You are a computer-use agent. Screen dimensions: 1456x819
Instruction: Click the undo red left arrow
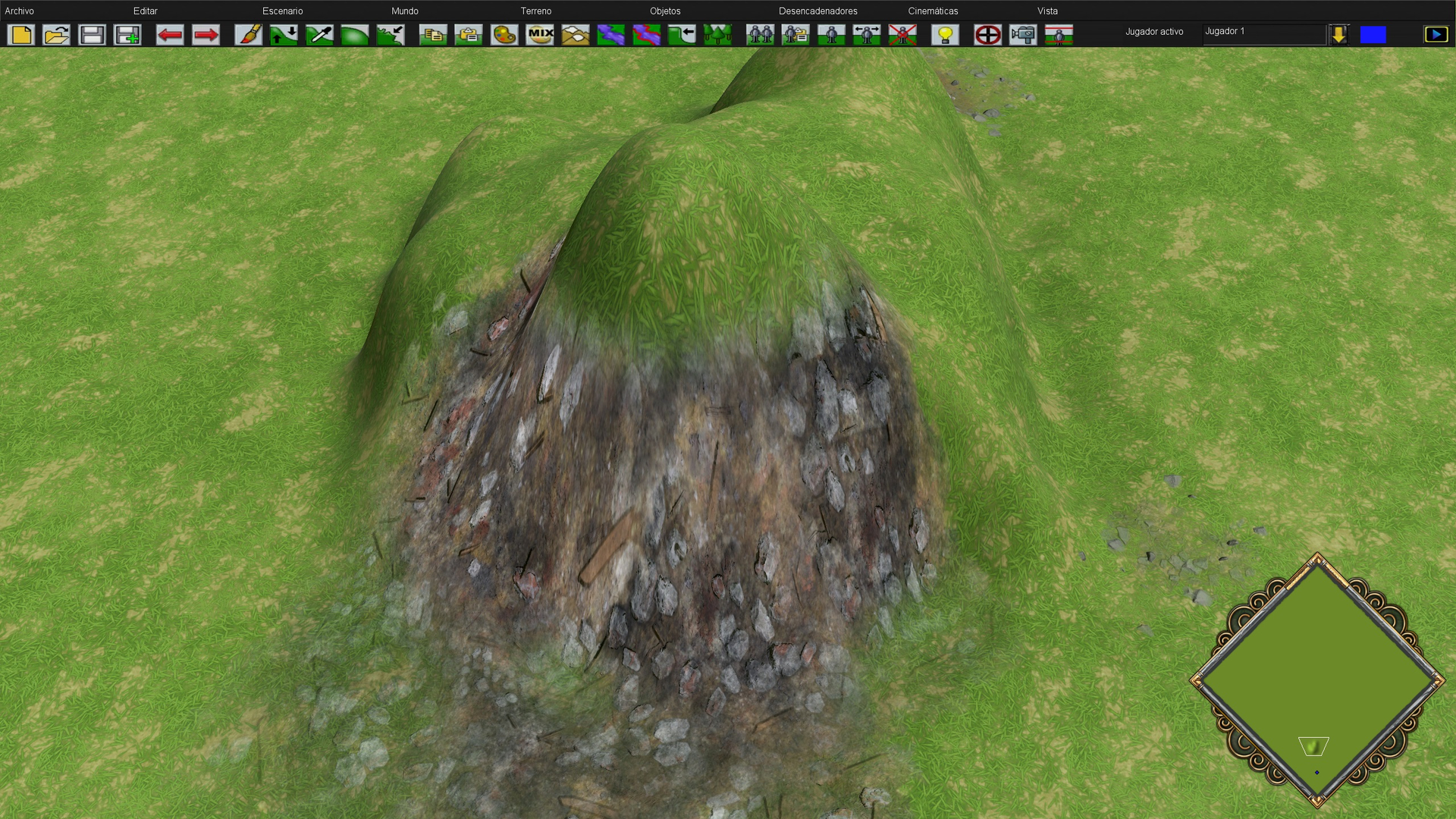tap(170, 35)
